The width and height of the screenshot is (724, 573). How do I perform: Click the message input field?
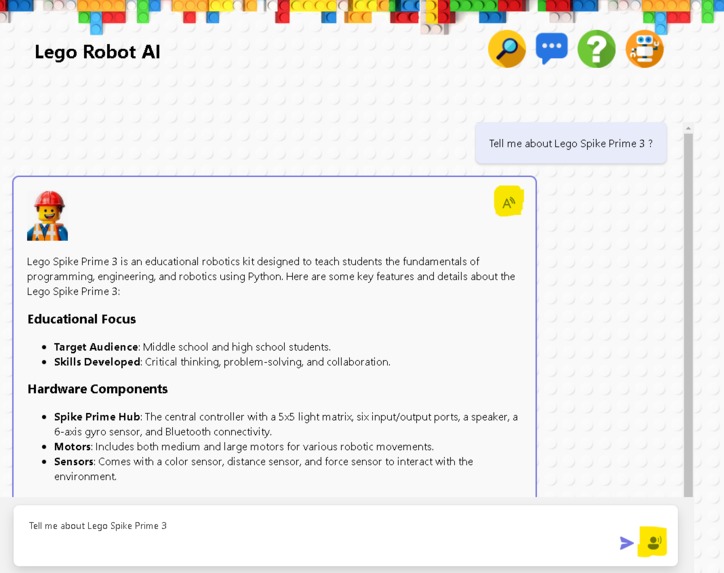pos(345,536)
